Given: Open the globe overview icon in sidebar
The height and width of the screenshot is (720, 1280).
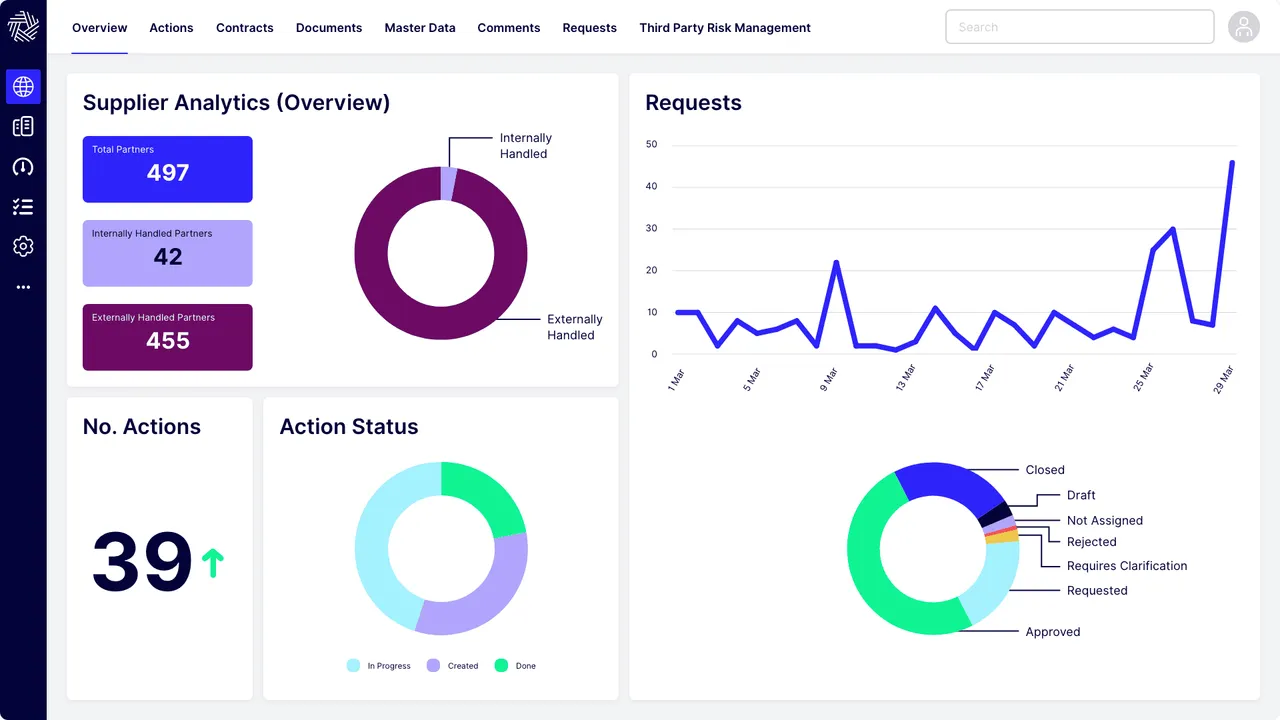Looking at the screenshot, I should coord(23,87).
